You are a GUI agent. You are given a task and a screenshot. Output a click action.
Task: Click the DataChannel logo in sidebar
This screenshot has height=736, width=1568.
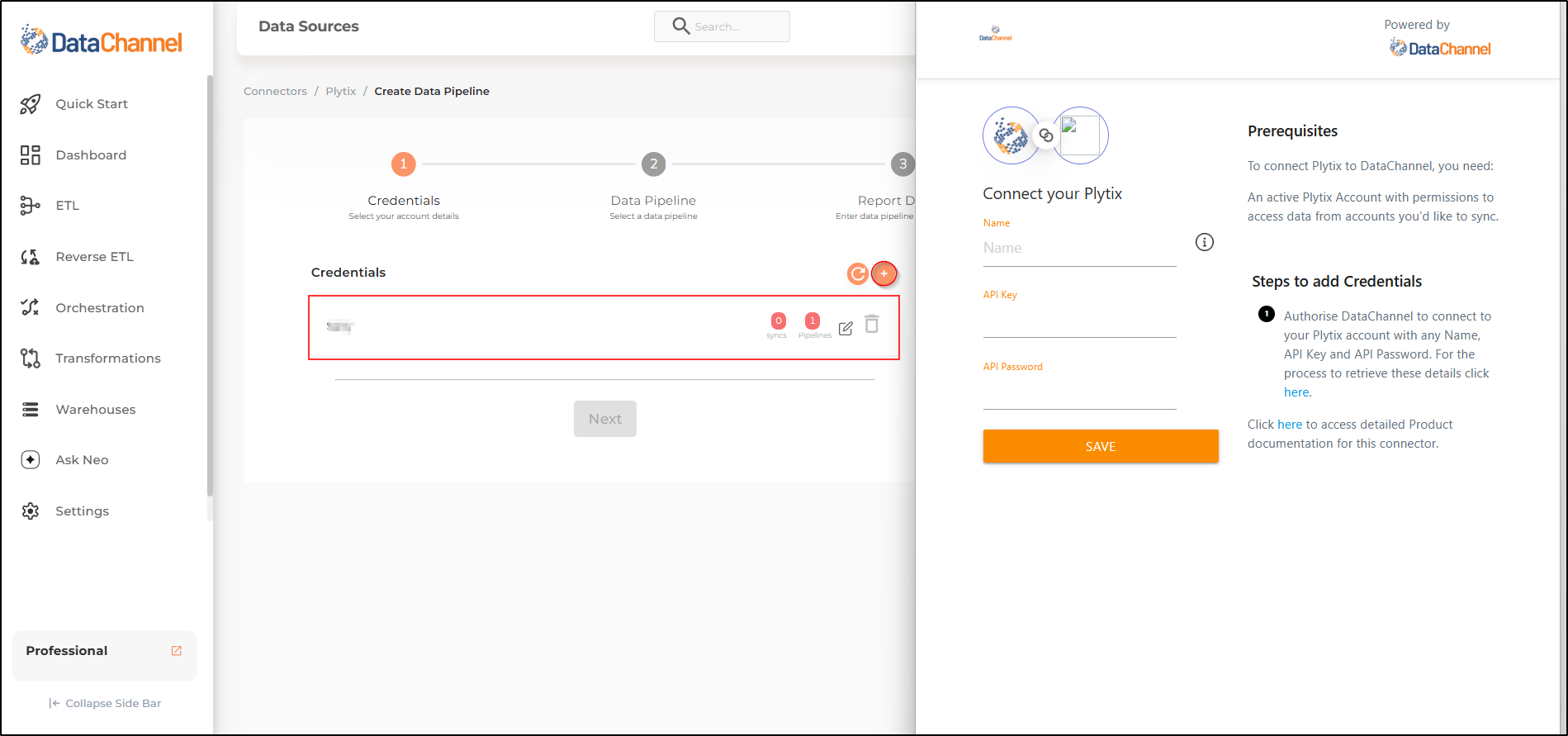101,41
